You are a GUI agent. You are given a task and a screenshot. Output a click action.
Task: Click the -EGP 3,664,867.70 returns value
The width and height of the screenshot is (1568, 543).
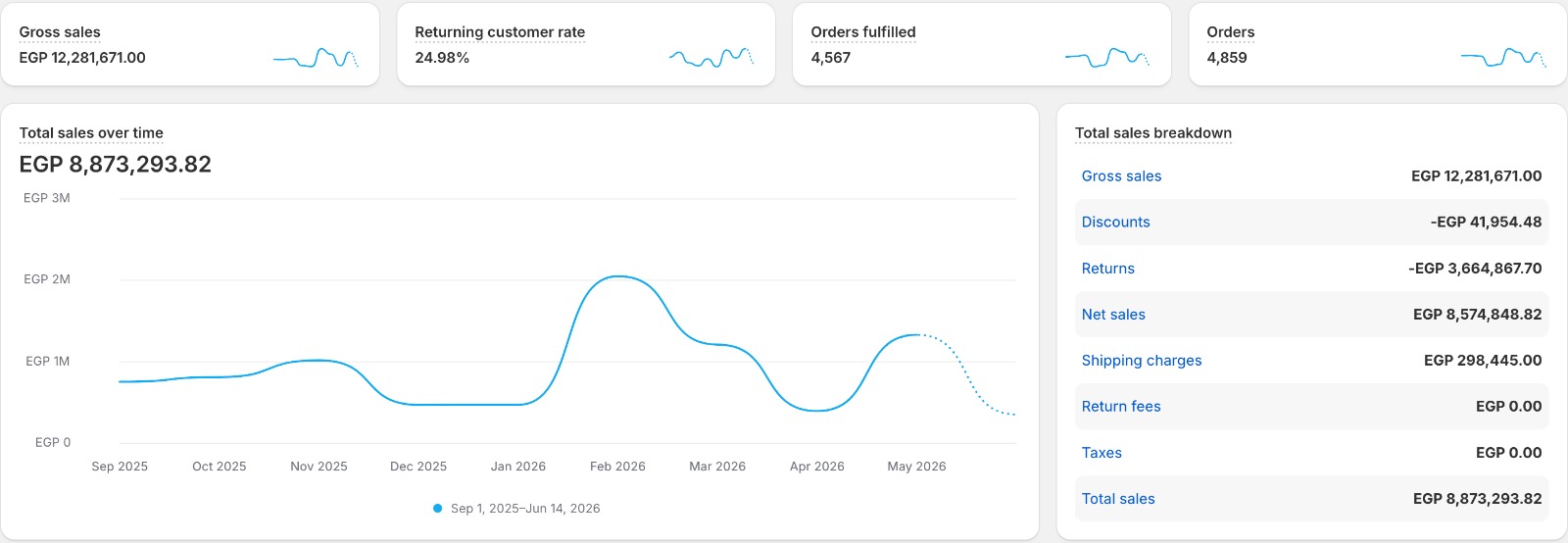(x=1475, y=269)
